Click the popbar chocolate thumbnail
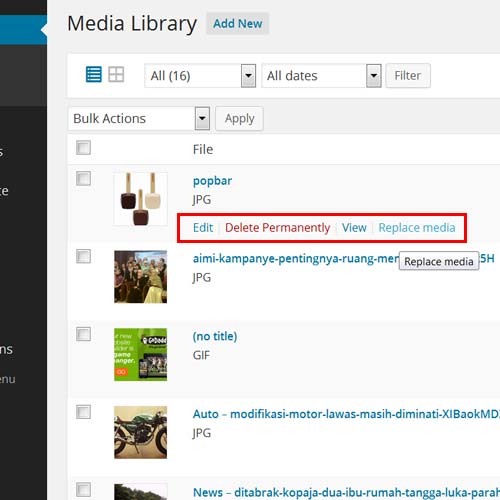The width and height of the screenshot is (500, 500). click(x=140, y=199)
